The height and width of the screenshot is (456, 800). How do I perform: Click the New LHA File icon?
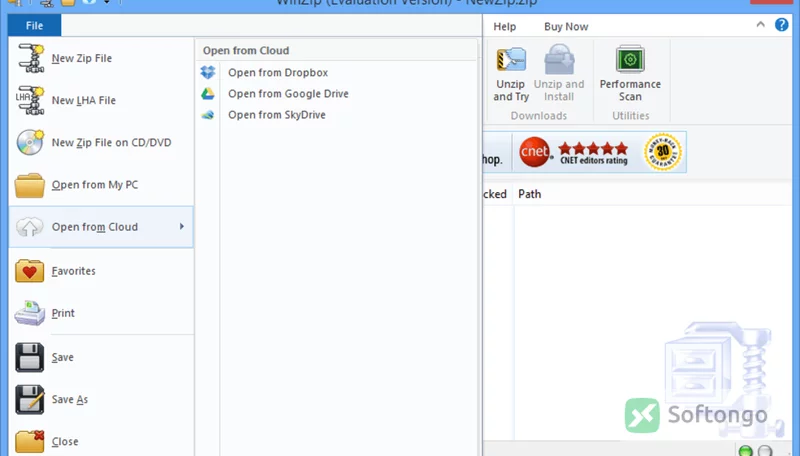pyautogui.click(x=30, y=100)
